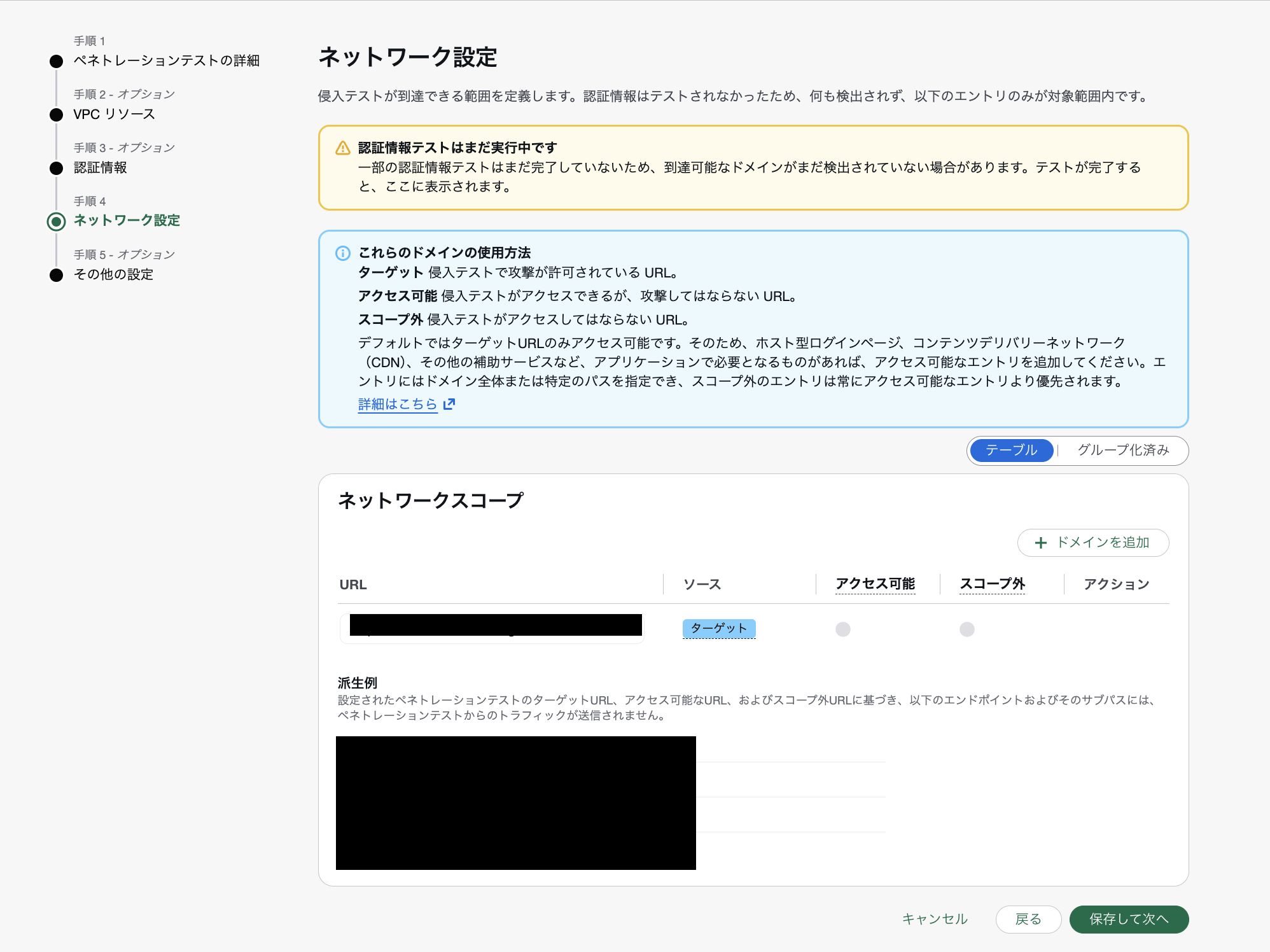Click the 派生例 heading
This screenshot has width=1270, height=952.
358,683
